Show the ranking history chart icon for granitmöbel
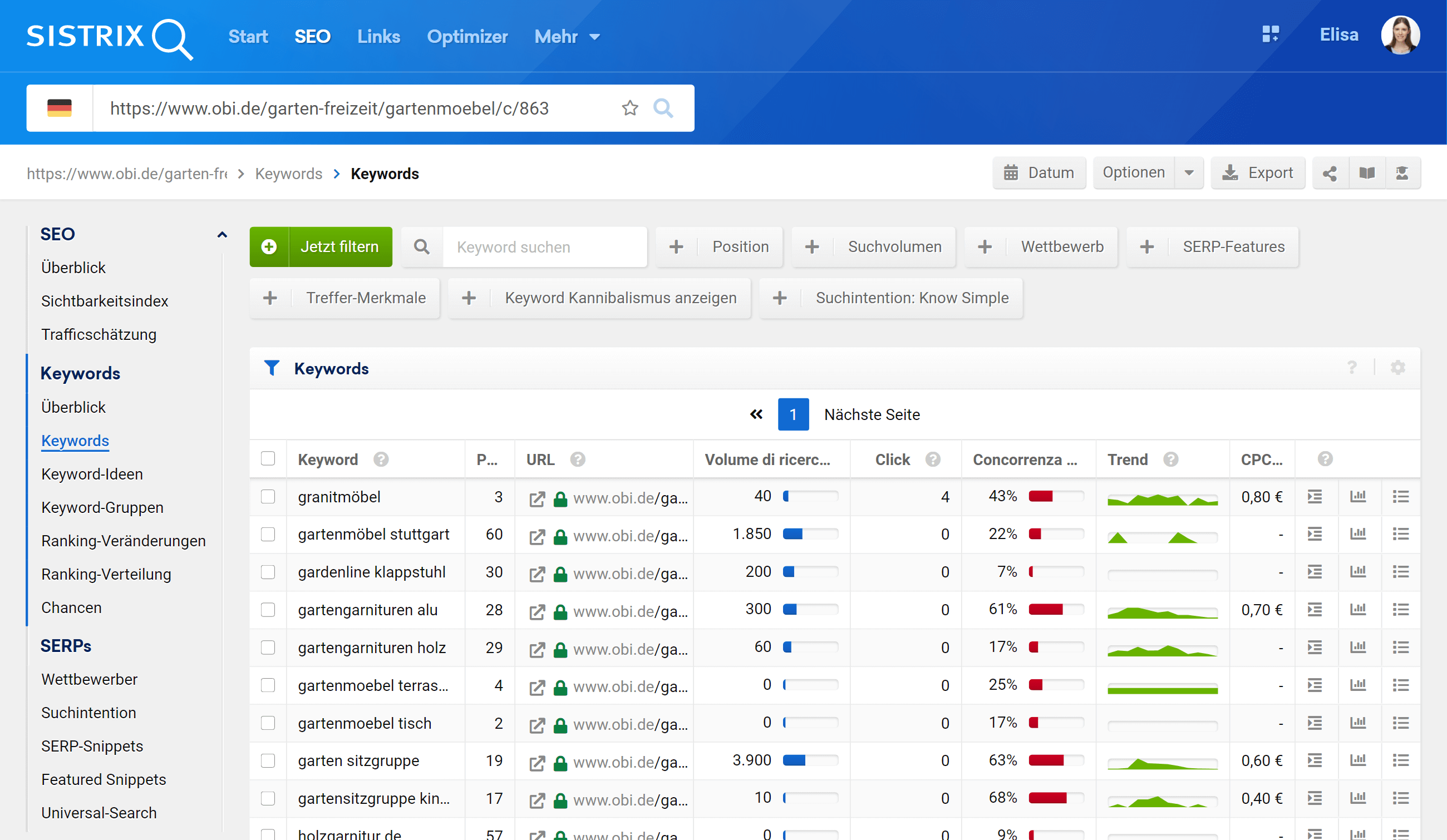Image resolution: width=1447 pixels, height=840 pixels. click(x=1357, y=497)
